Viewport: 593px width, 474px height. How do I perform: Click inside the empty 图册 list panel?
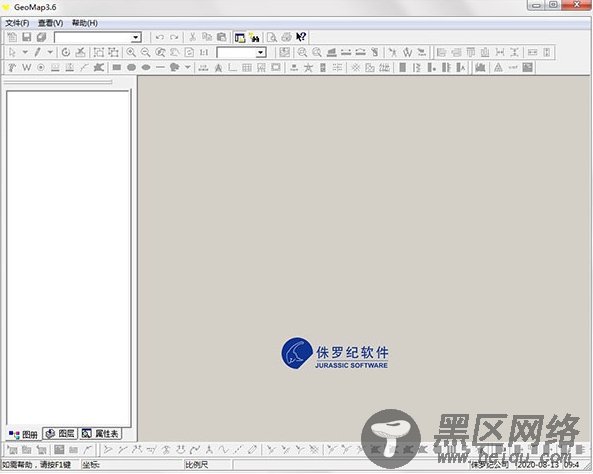pyautogui.click(x=68, y=258)
